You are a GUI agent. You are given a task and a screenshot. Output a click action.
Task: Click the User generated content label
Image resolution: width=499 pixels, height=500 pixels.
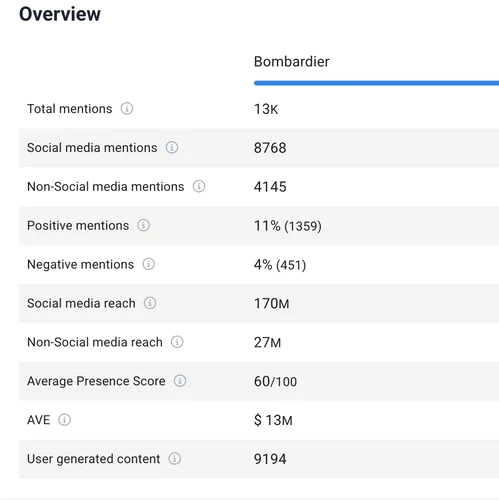(x=94, y=459)
